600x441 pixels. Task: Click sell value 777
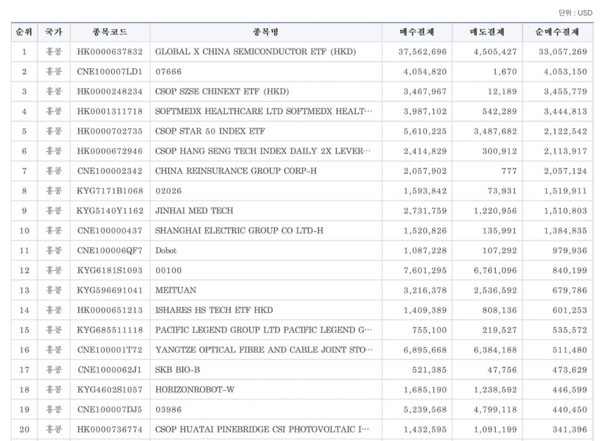coord(509,171)
